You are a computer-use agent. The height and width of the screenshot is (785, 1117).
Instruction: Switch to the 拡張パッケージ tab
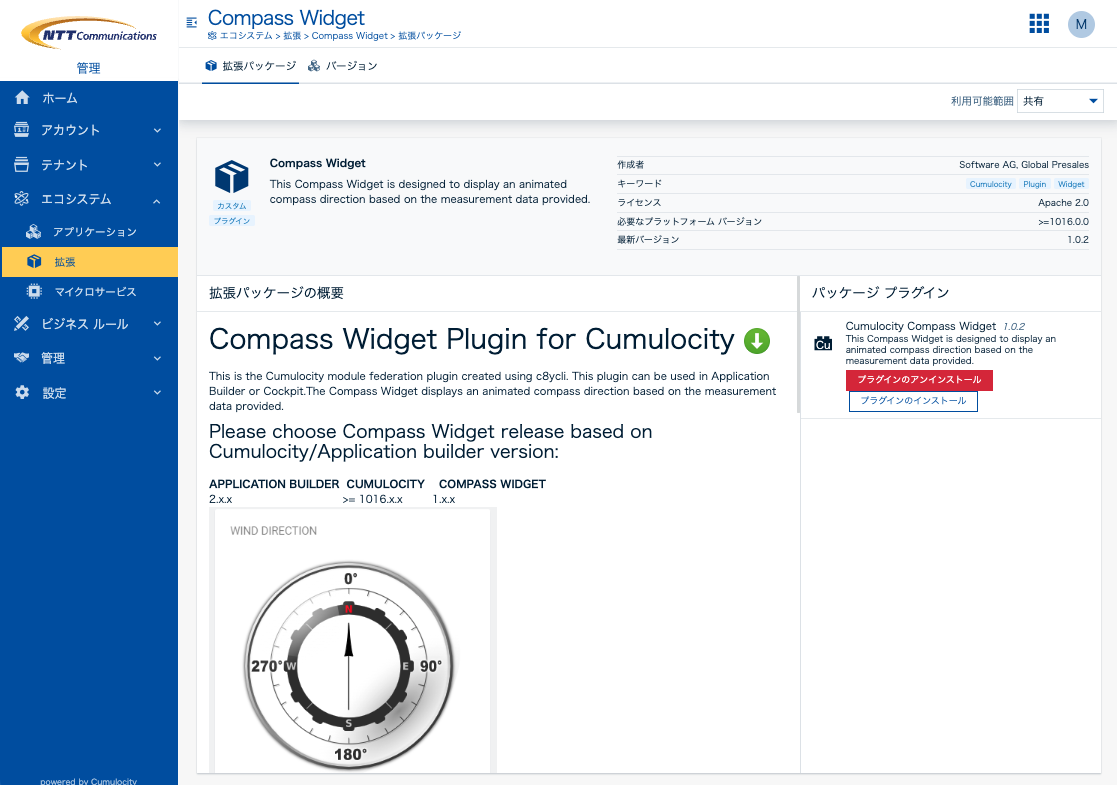pos(251,66)
